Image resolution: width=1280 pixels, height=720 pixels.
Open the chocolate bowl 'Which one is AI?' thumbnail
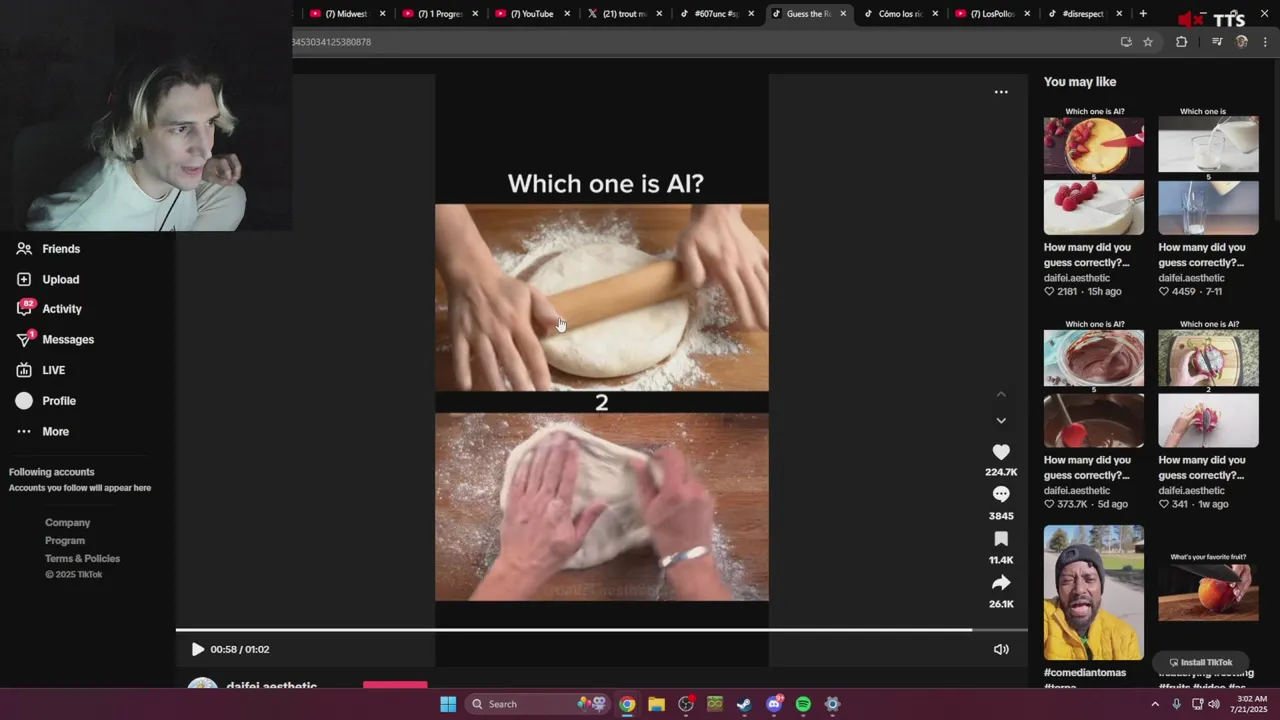pyautogui.click(x=1094, y=384)
